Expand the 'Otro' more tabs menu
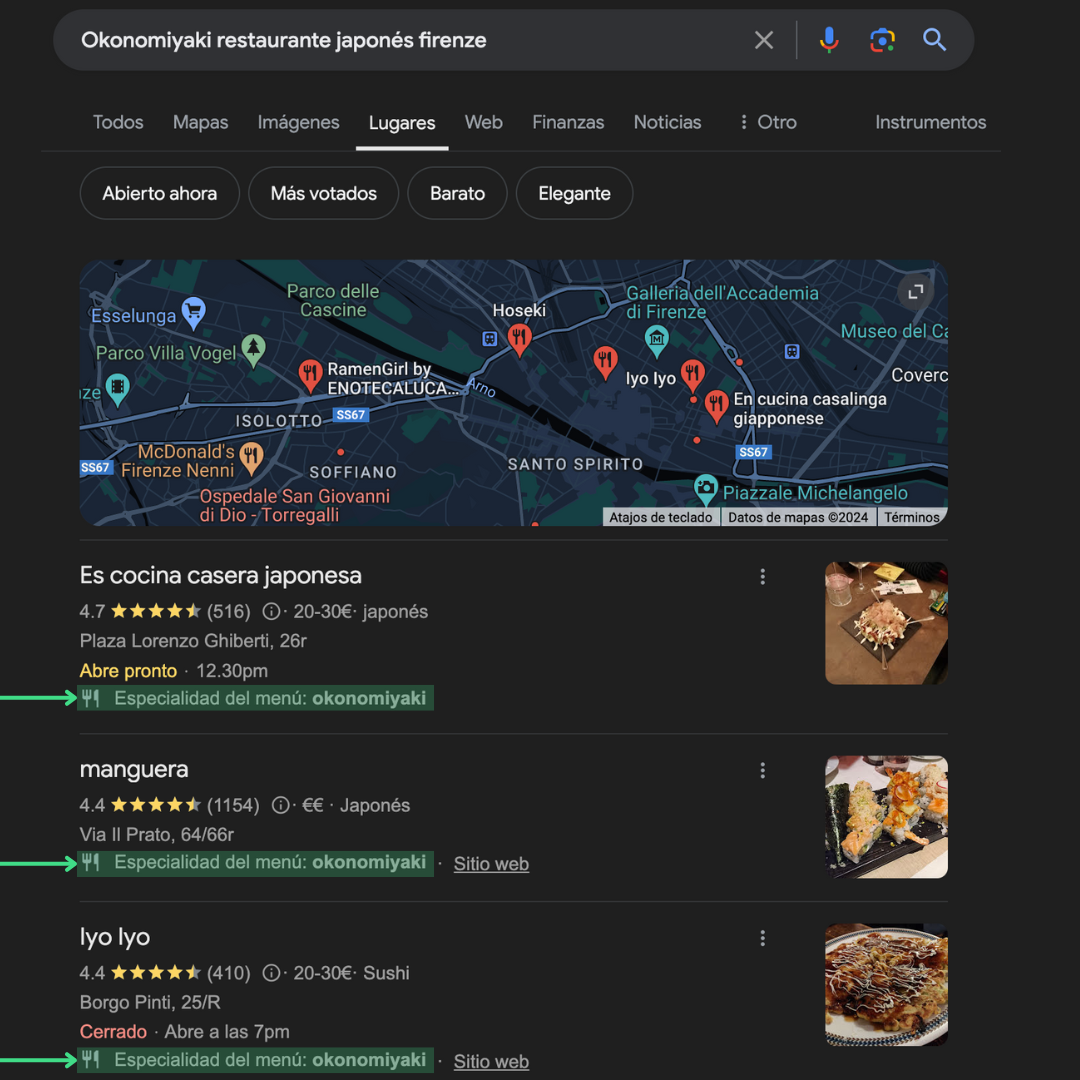The width and height of the screenshot is (1080, 1080). [x=768, y=123]
